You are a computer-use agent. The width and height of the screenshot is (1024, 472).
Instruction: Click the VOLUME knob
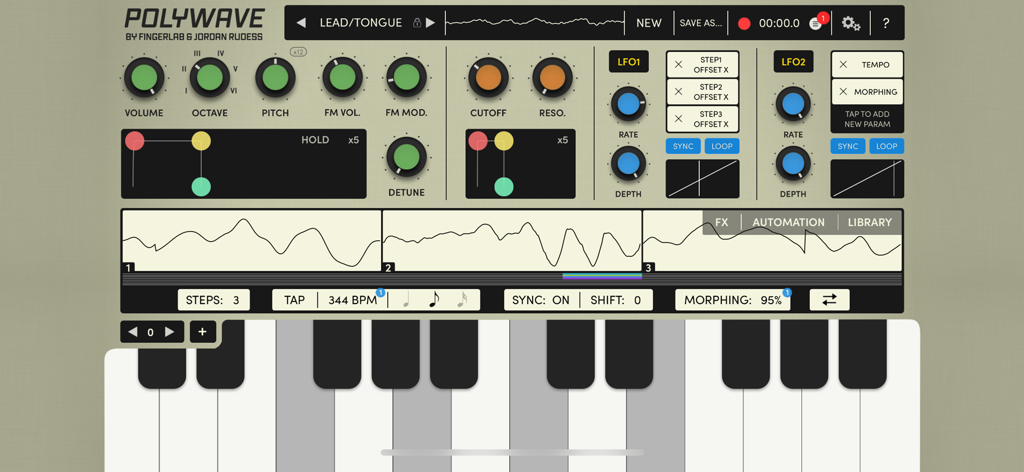point(144,77)
